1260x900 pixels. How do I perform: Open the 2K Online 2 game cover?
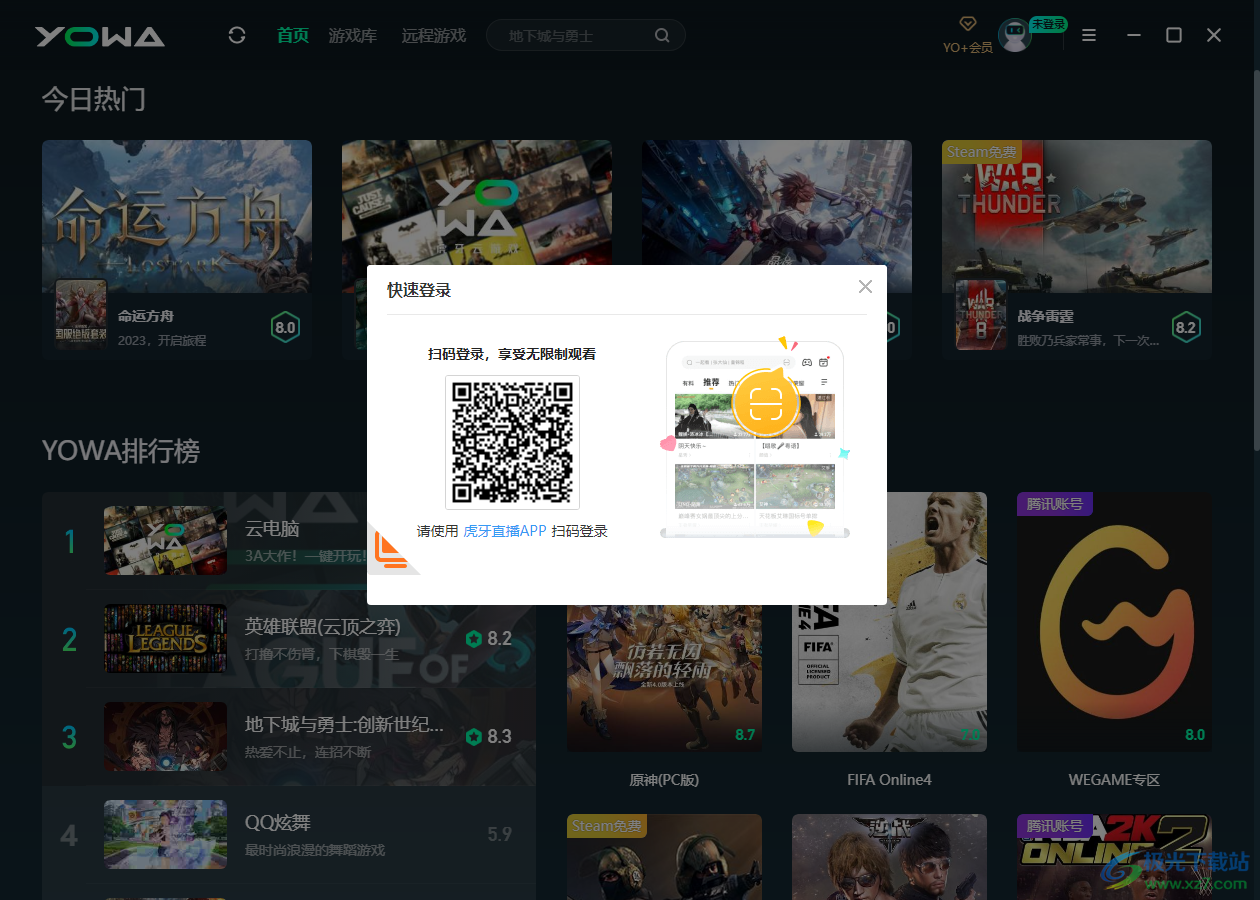tap(1114, 857)
